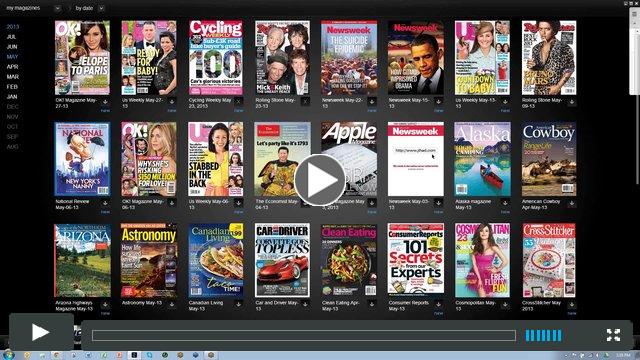Screen dimensions: 640x360
Task: Click the page vertical scrollbar
Action: point(634,51)
